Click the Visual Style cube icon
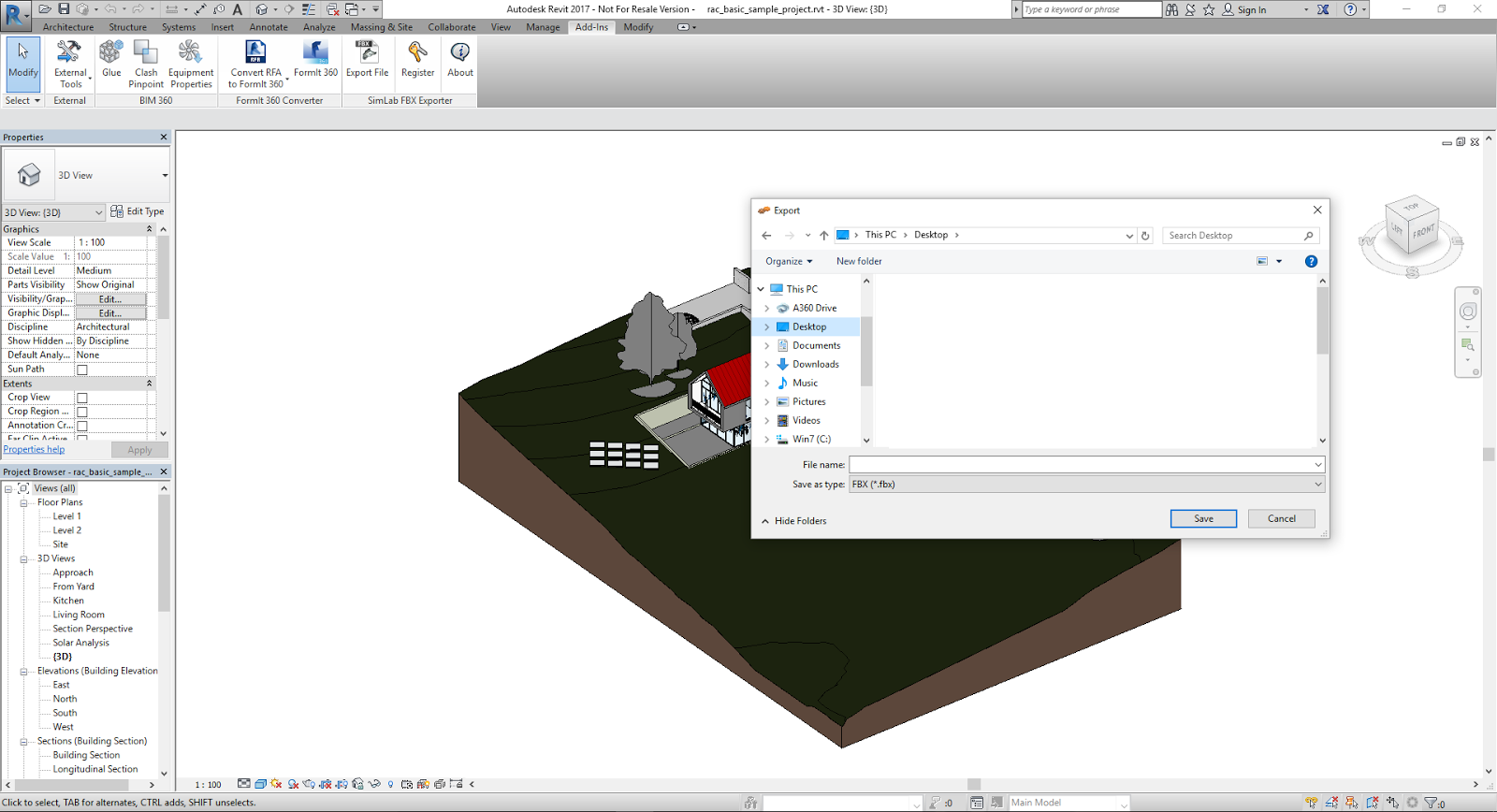Image resolution: width=1497 pixels, height=812 pixels. 261,784
